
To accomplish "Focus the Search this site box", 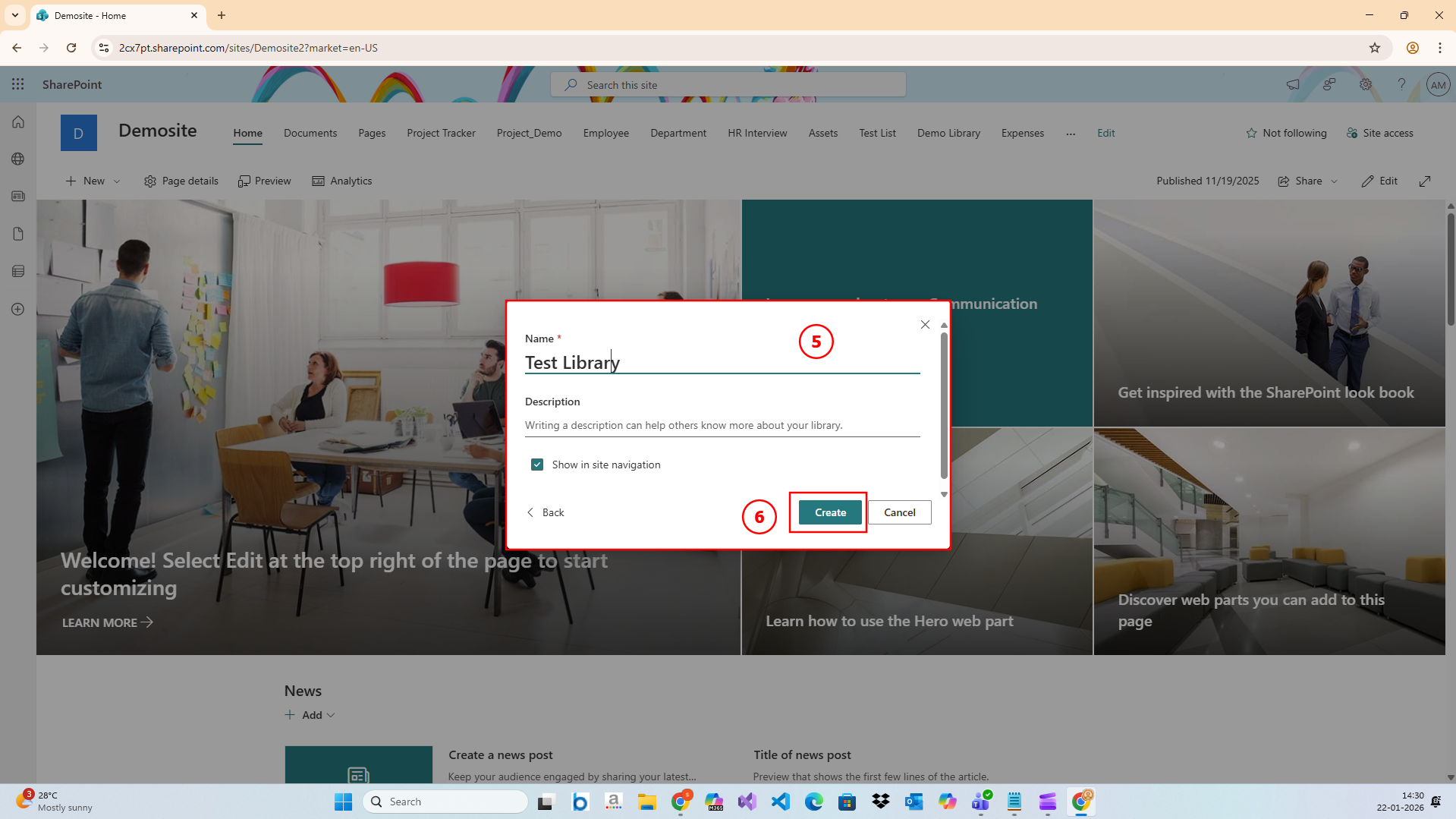I will click(728, 84).
